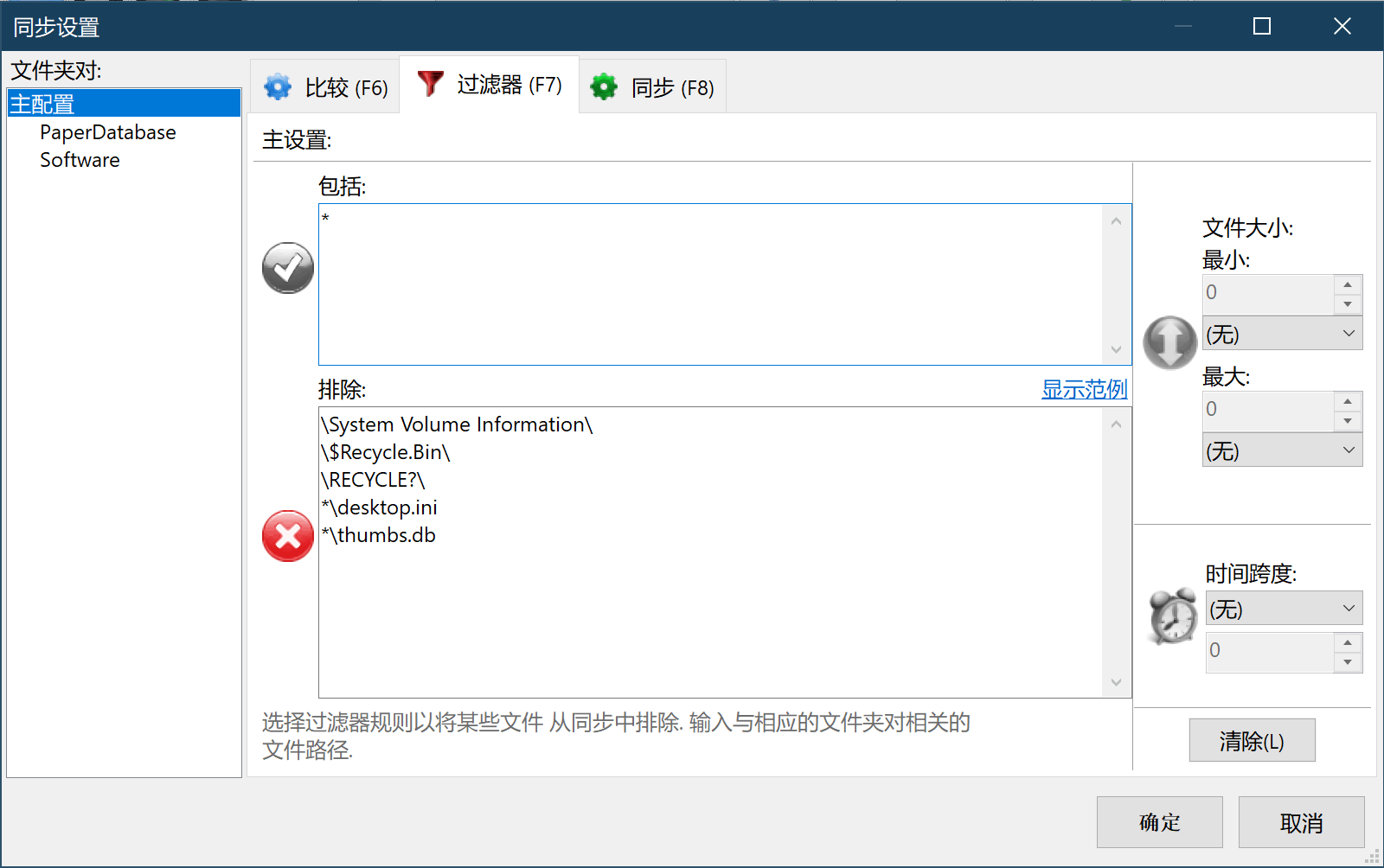Open the 时间跨度 dropdown
Viewport: 1384px width, 868px height.
click(x=1285, y=609)
